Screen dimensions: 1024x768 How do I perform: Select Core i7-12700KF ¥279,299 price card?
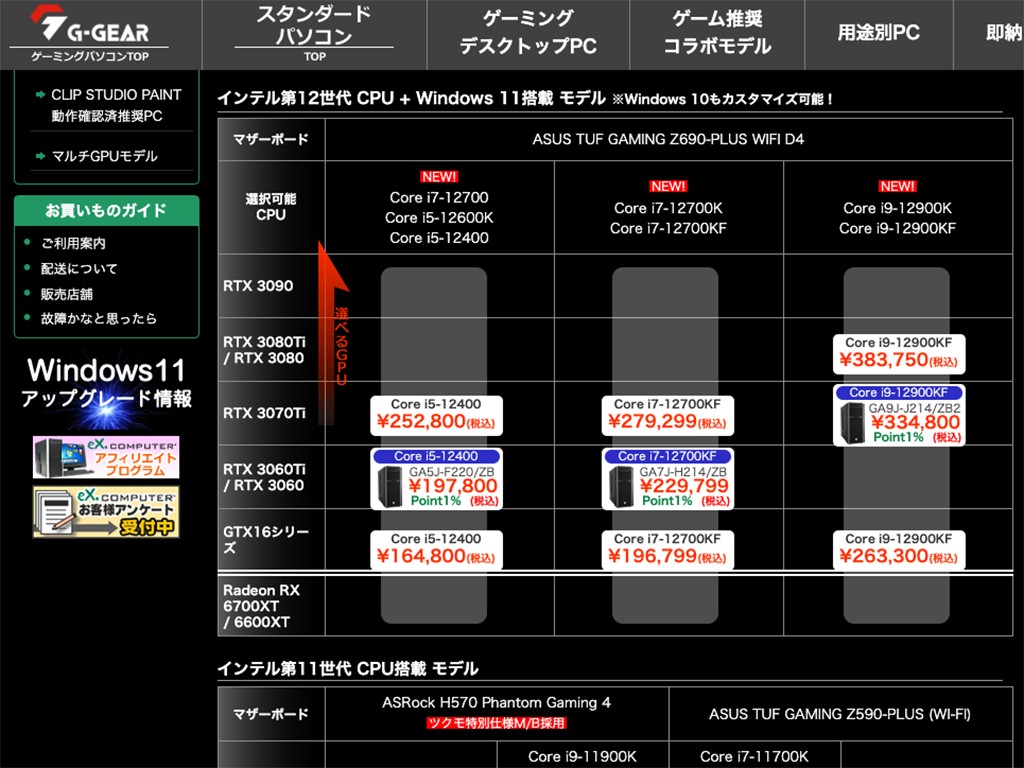point(667,415)
